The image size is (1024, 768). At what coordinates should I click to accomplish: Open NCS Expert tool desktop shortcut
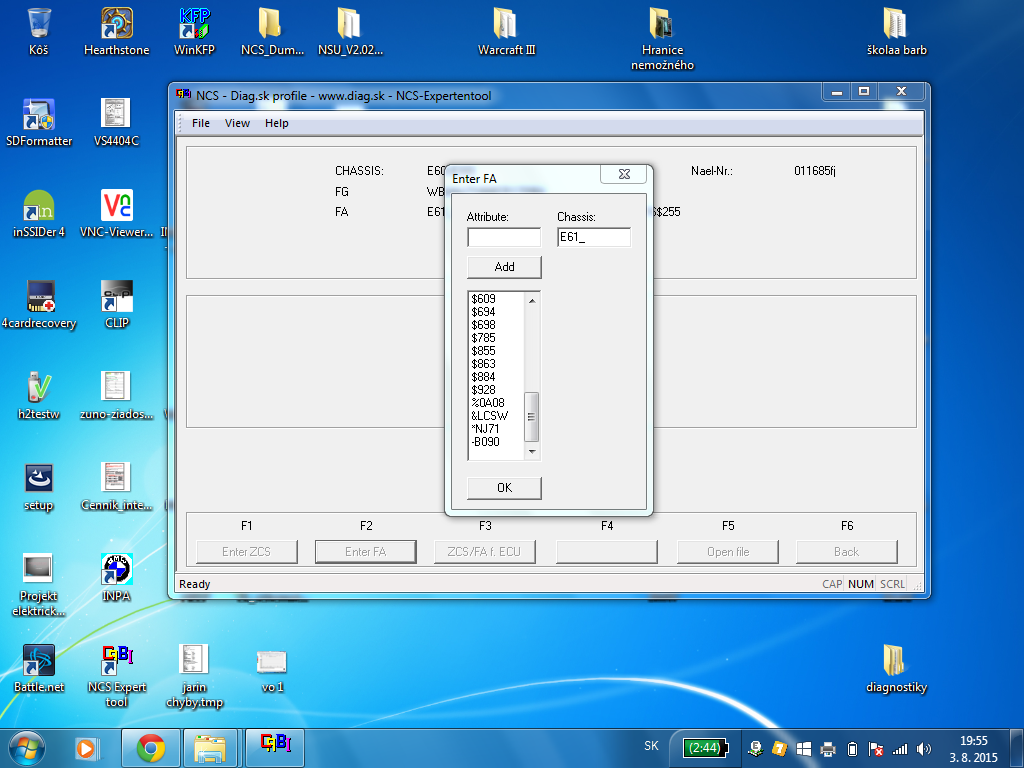pyautogui.click(x=117, y=661)
